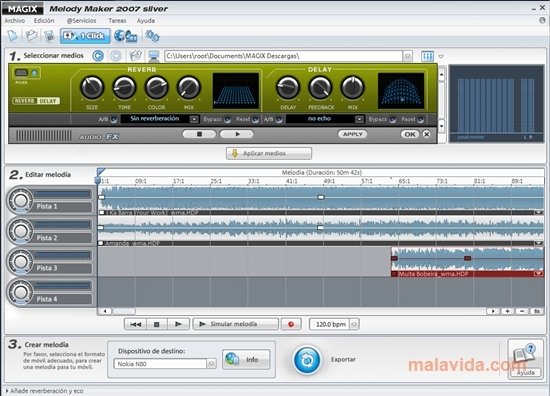Expand the small arrow beside view options icon
The height and width of the screenshot is (396, 550).
[x=441, y=56]
